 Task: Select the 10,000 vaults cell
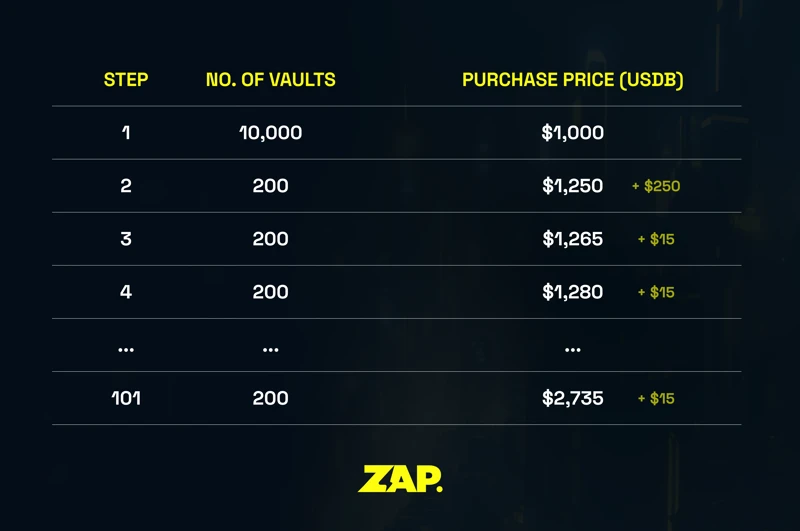point(270,132)
